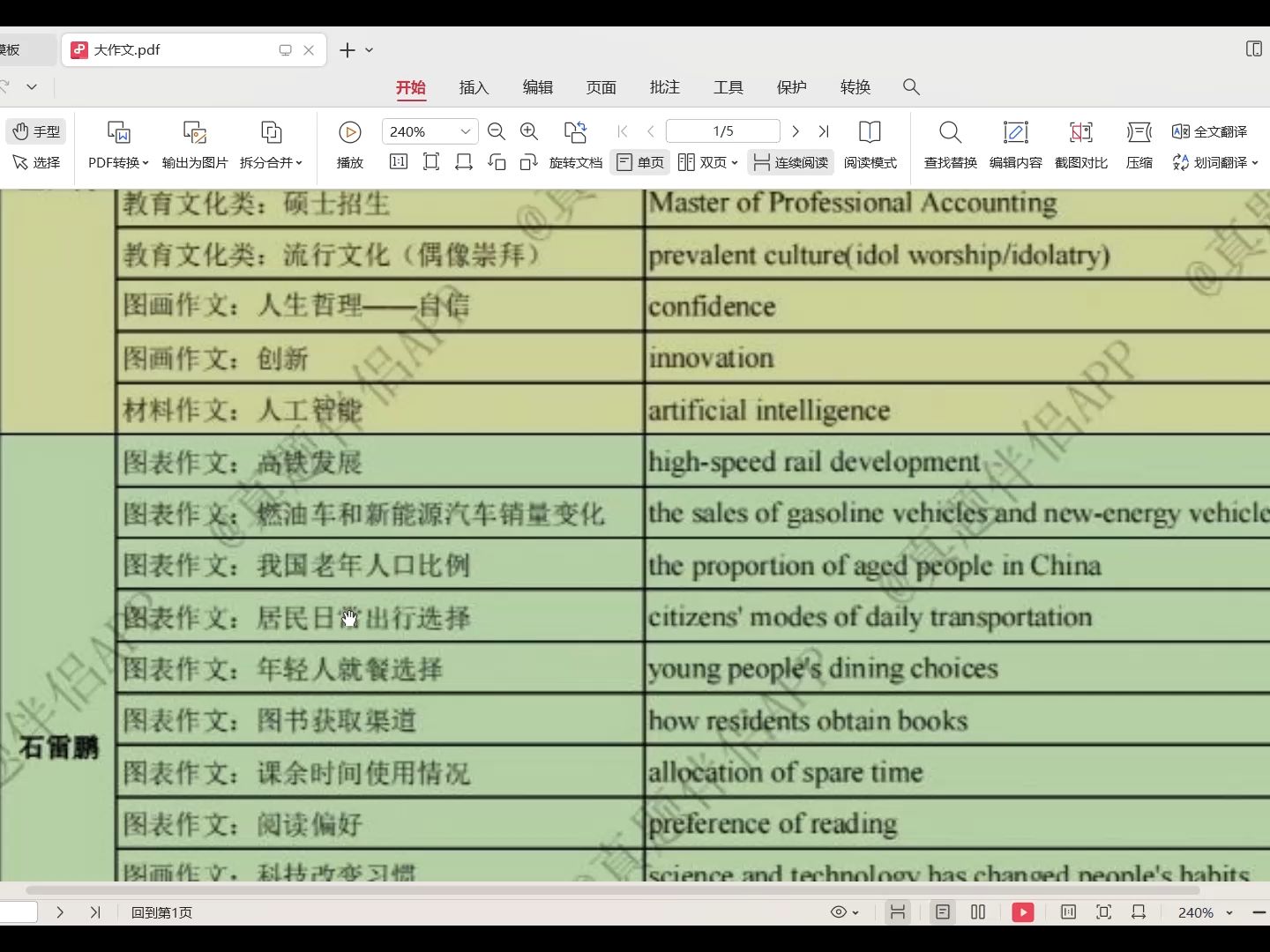Start slideshow with the 播放 button

point(350,145)
